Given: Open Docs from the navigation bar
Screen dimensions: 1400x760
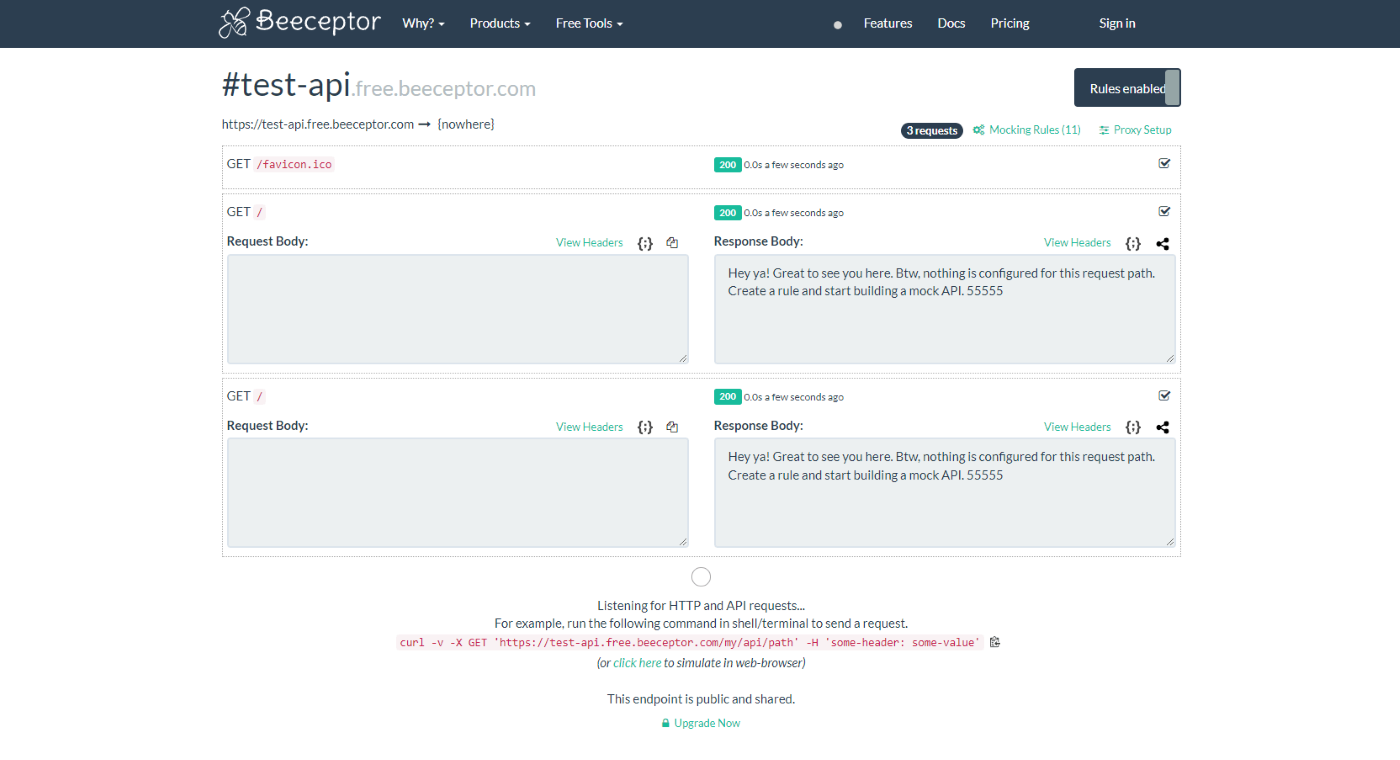Looking at the screenshot, I should (x=951, y=23).
